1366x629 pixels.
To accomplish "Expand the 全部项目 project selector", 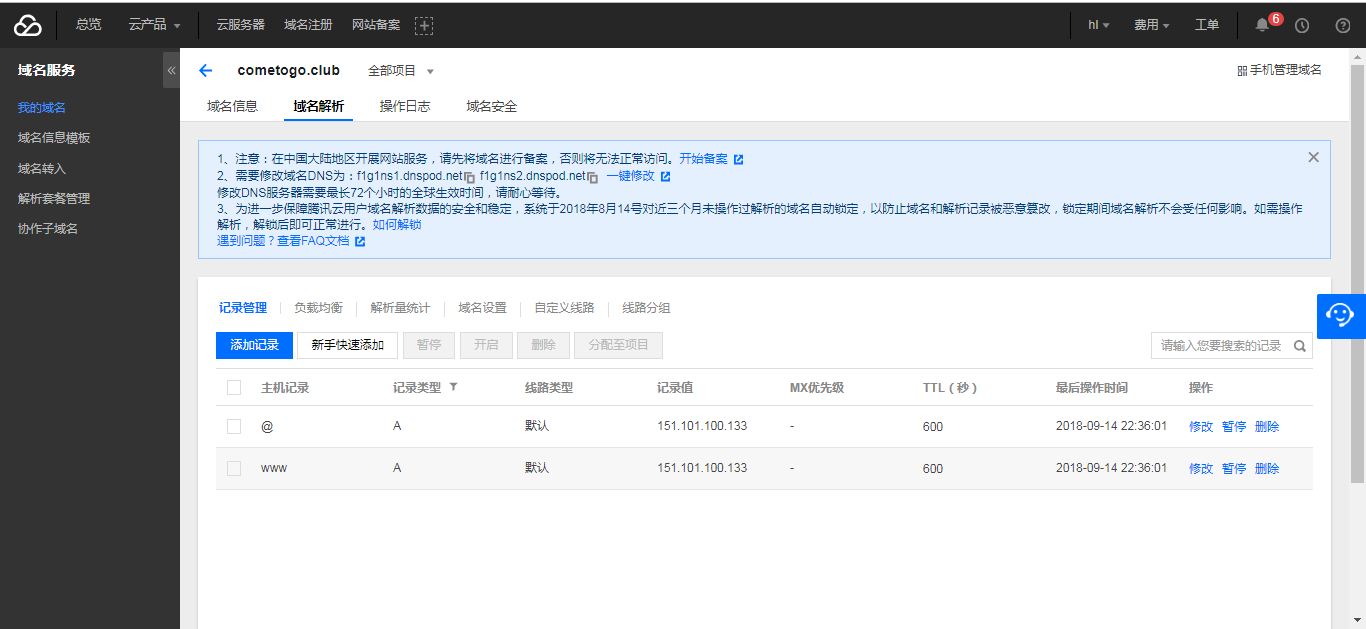I will tap(401, 71).
